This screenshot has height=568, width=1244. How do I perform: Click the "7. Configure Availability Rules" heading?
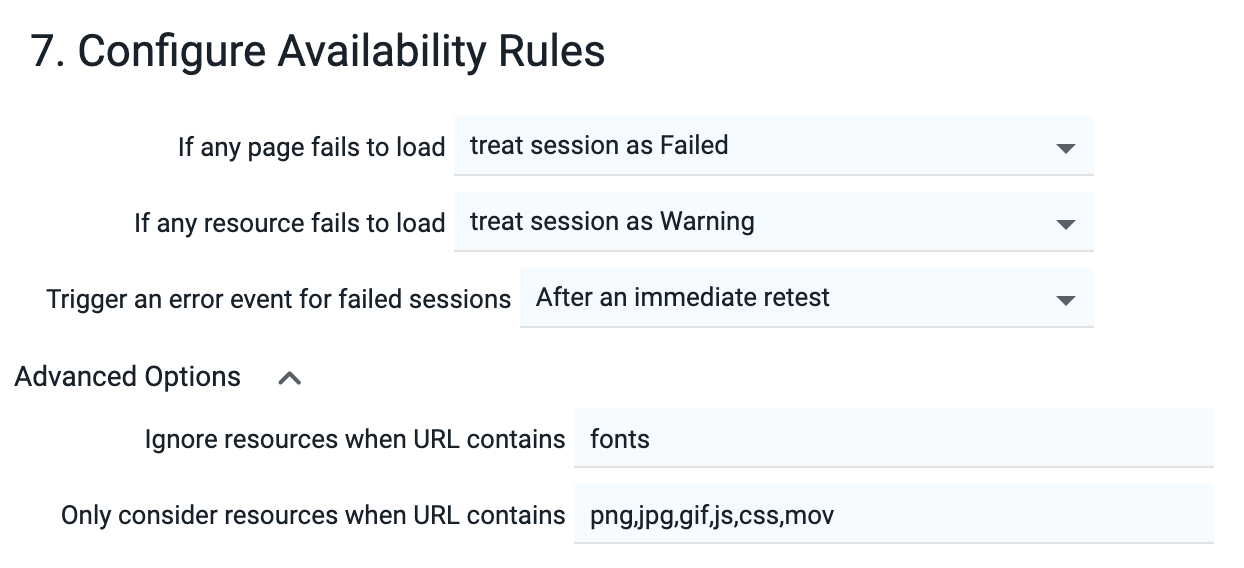coord(318,50)
